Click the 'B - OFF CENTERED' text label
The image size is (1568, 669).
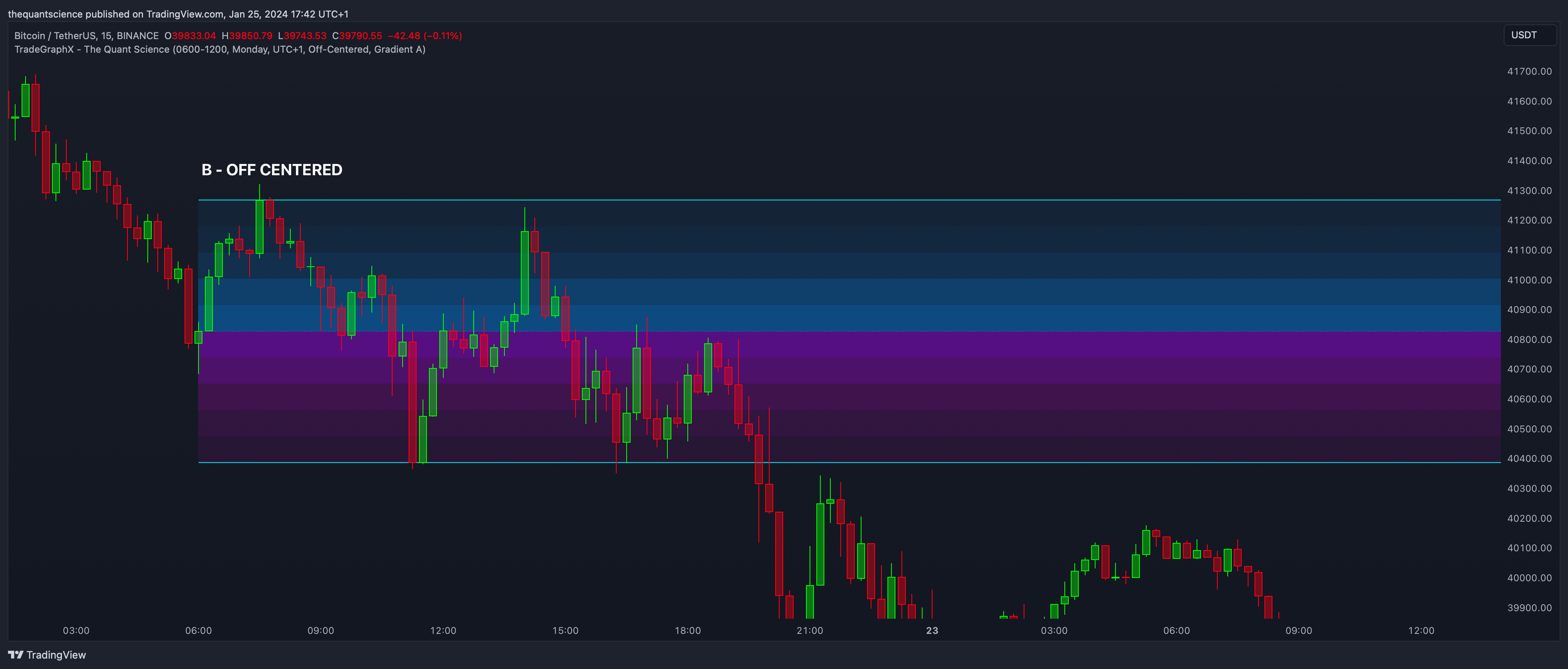coord(272,170)
